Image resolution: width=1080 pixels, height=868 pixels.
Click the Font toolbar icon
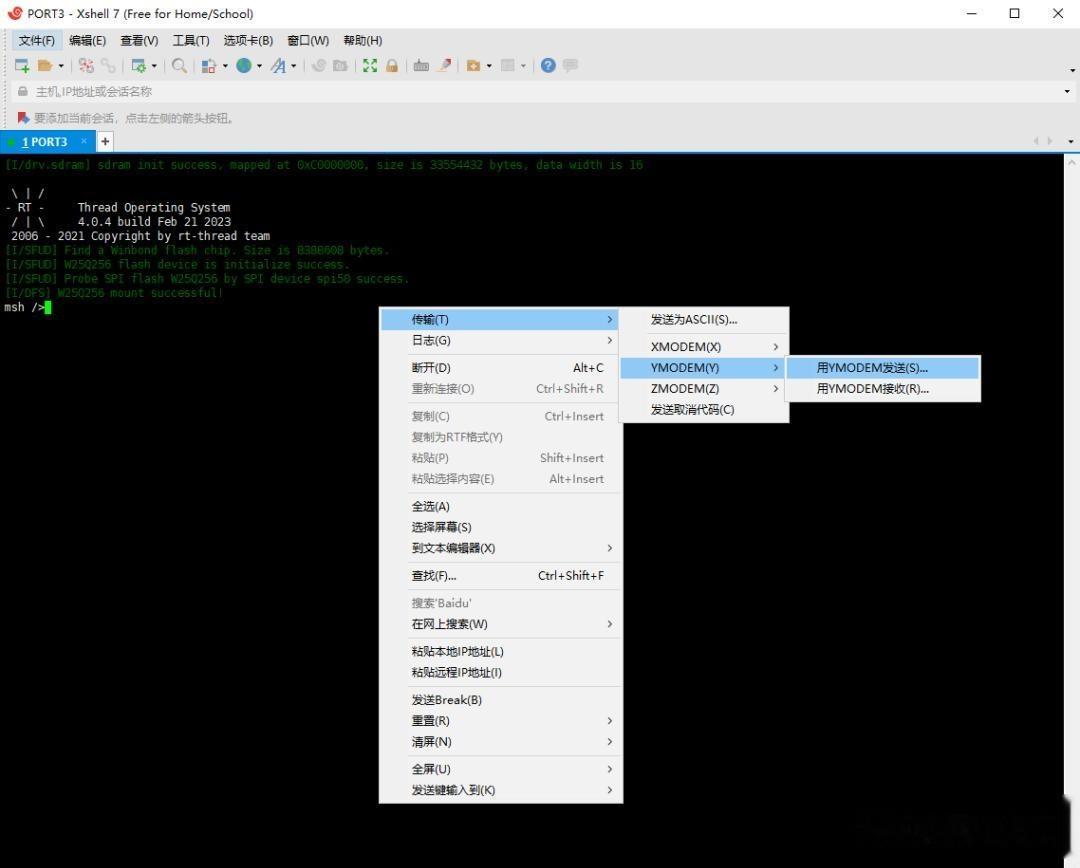tap(278, 65)
